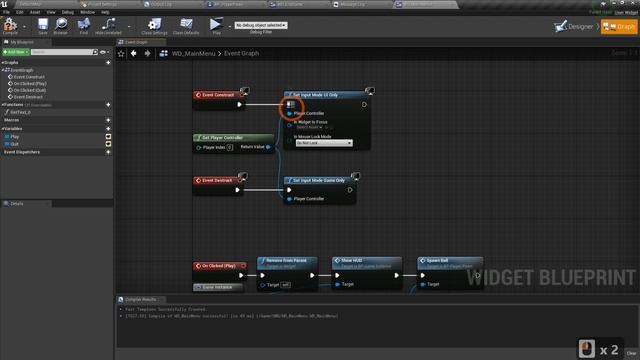Select On Clicked (Quit) tree item
640x360 pixels.
point(30,90)
